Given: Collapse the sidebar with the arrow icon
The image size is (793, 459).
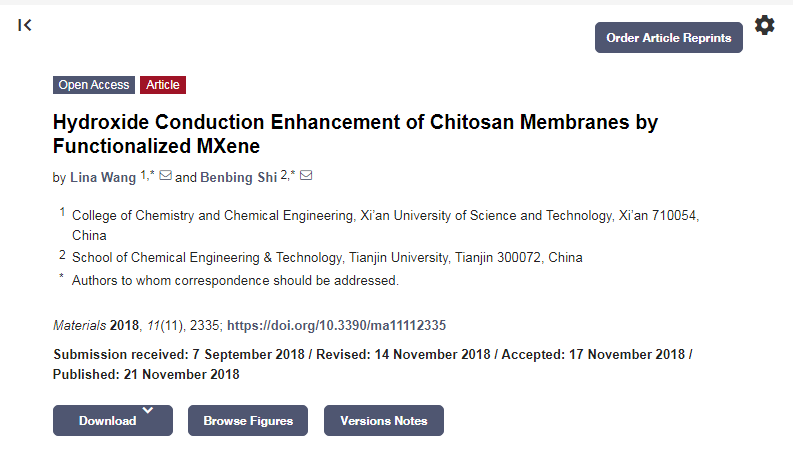Looking at the screenshot, I should (x=25, y=25).
